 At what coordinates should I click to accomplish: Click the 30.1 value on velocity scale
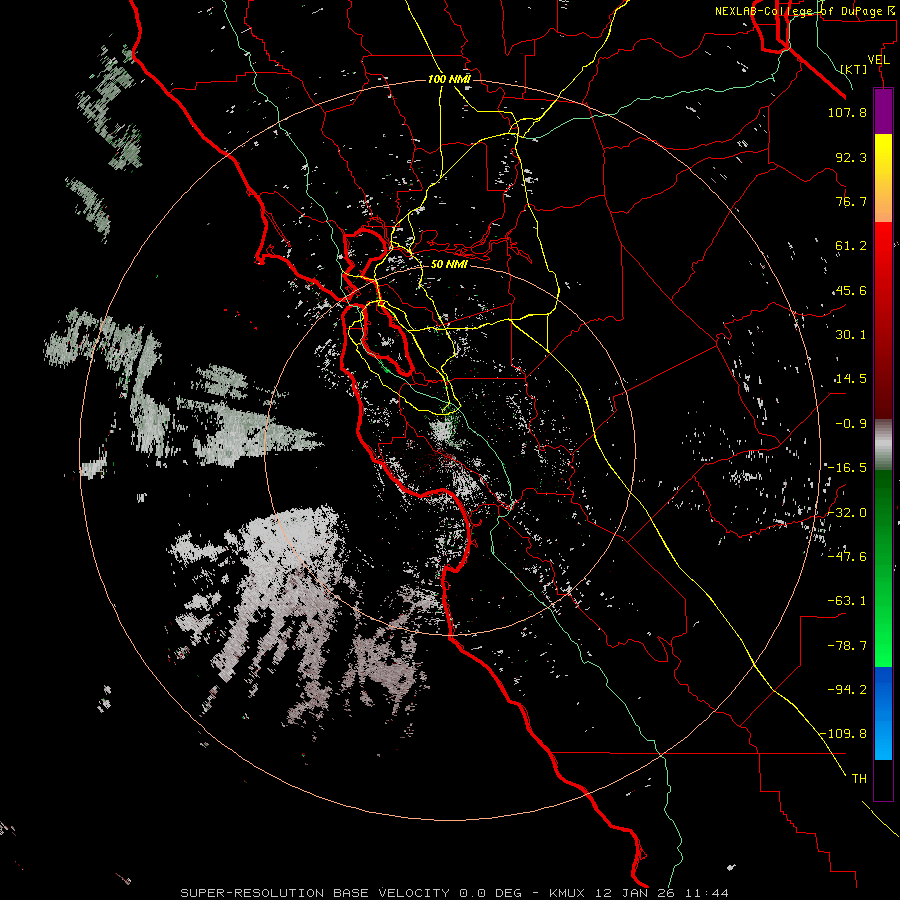(851, 335)
